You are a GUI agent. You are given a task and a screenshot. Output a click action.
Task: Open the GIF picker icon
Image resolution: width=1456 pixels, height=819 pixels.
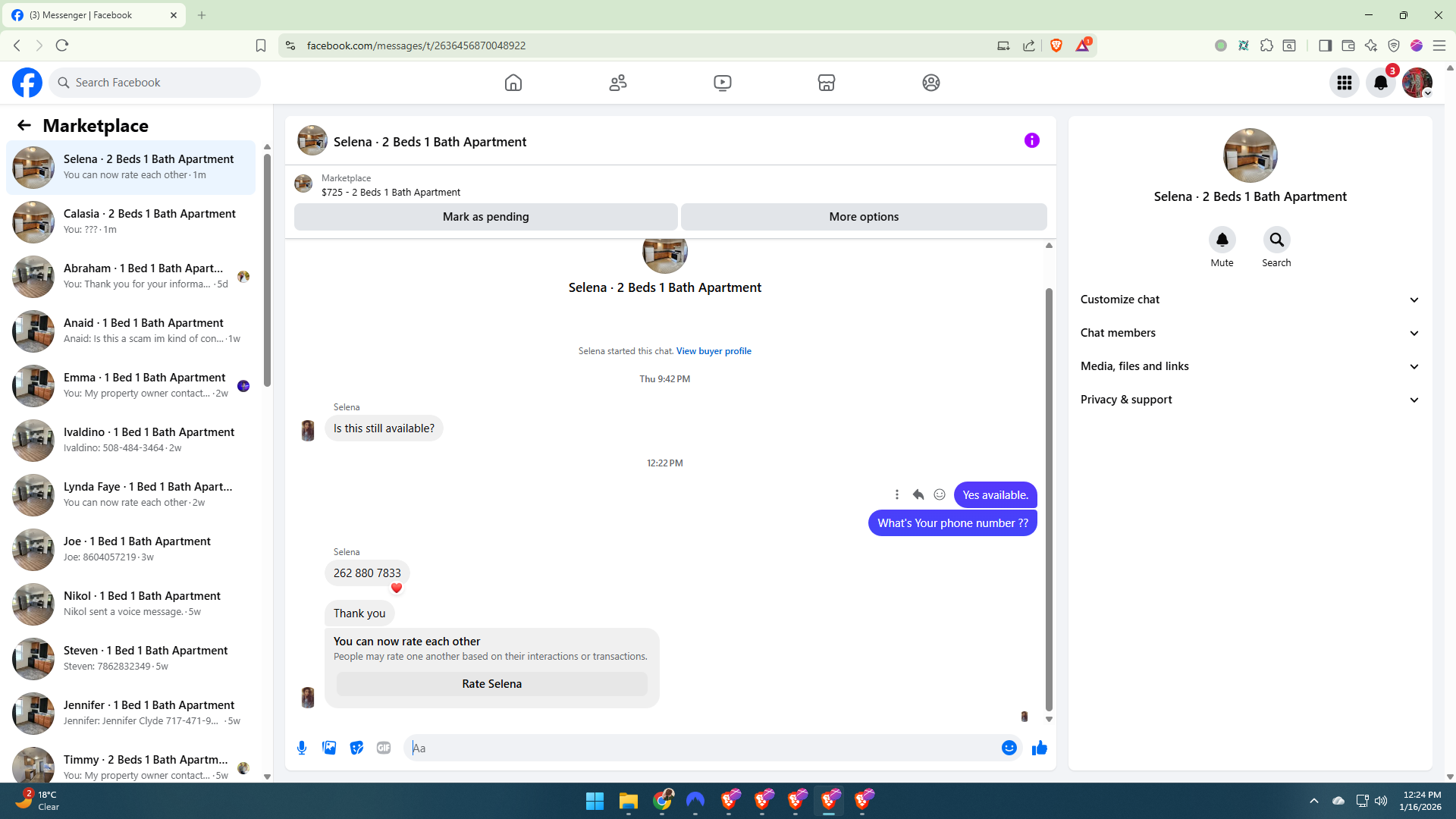pyautogui.click(x=384, y=748)
